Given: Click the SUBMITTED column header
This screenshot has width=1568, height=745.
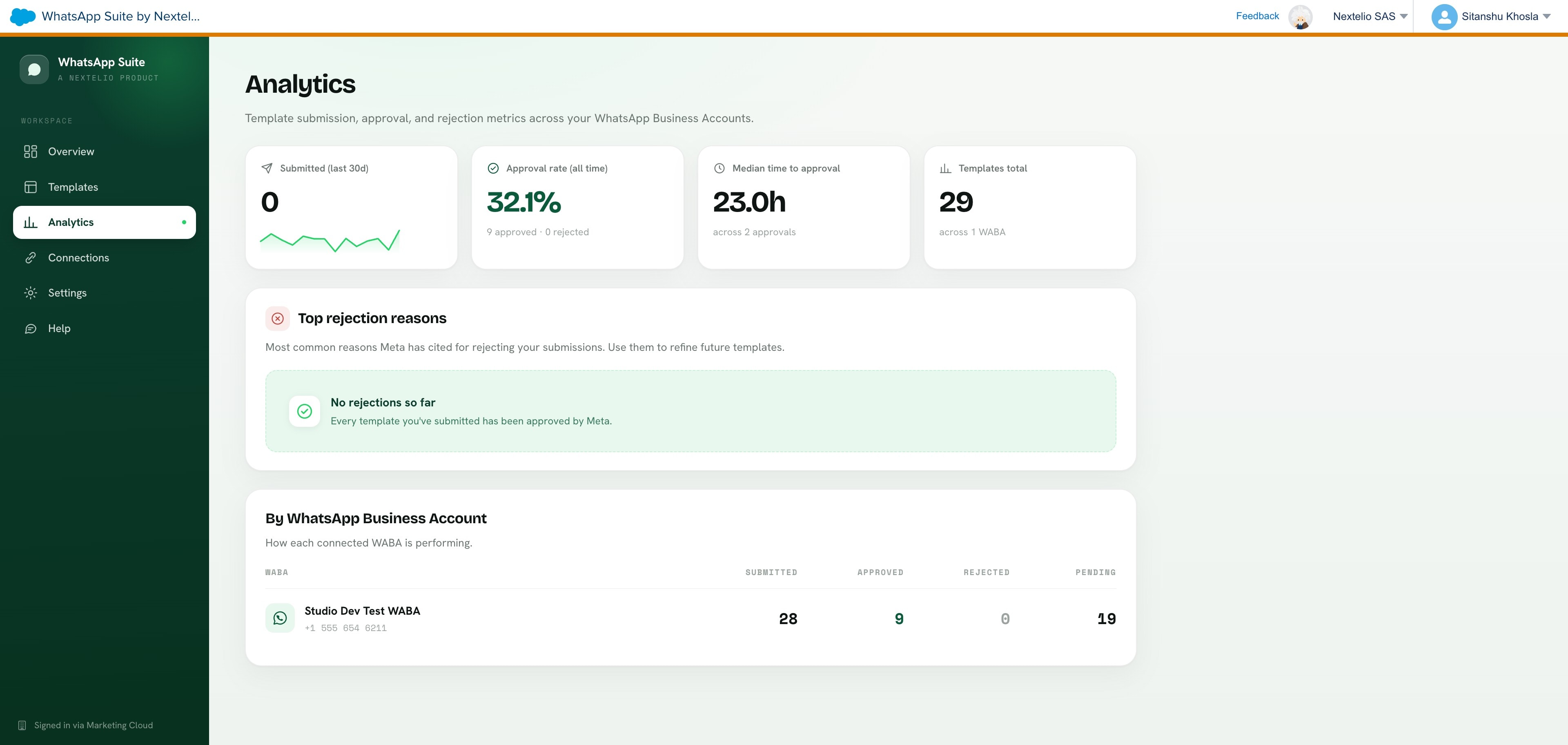Looking at the screenshot, I should [x=771, y=572].
